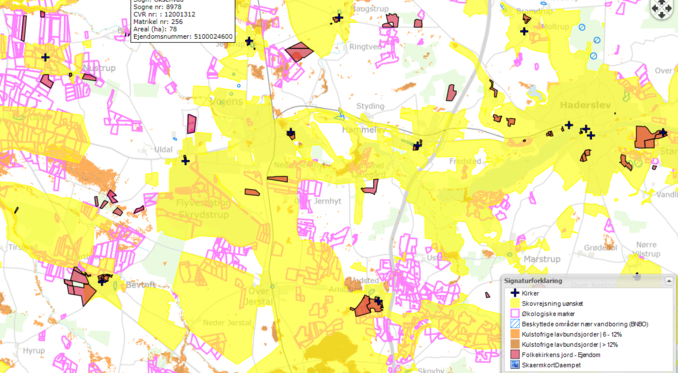Click the Vojens town label
This screenshot has width=678, height=373.
(x=226, y=101)
